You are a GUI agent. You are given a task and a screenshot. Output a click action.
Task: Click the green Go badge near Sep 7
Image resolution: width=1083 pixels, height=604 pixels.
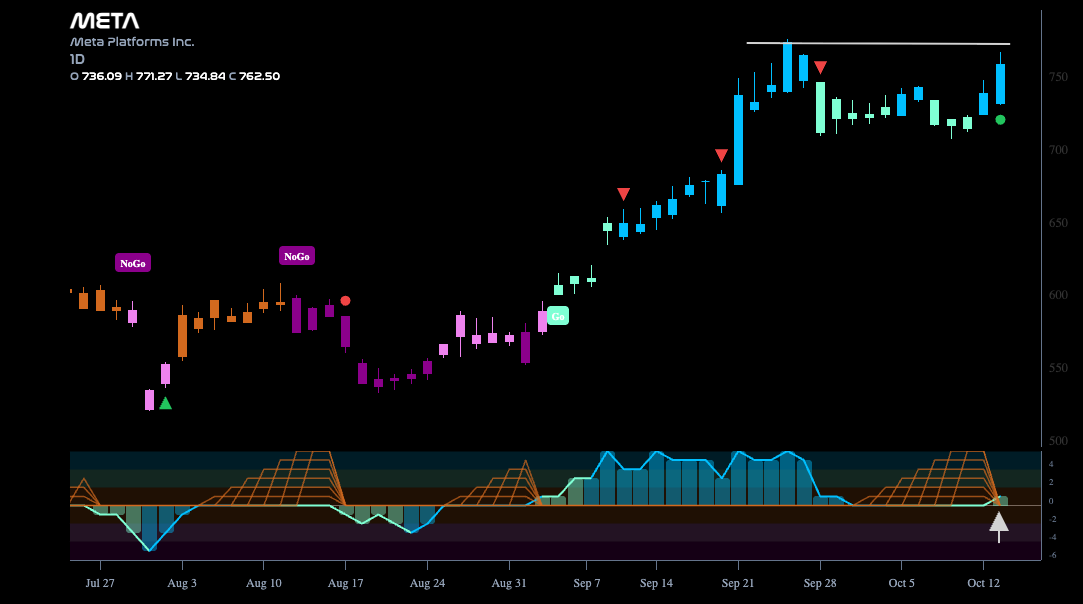click(x=557, y=317)
